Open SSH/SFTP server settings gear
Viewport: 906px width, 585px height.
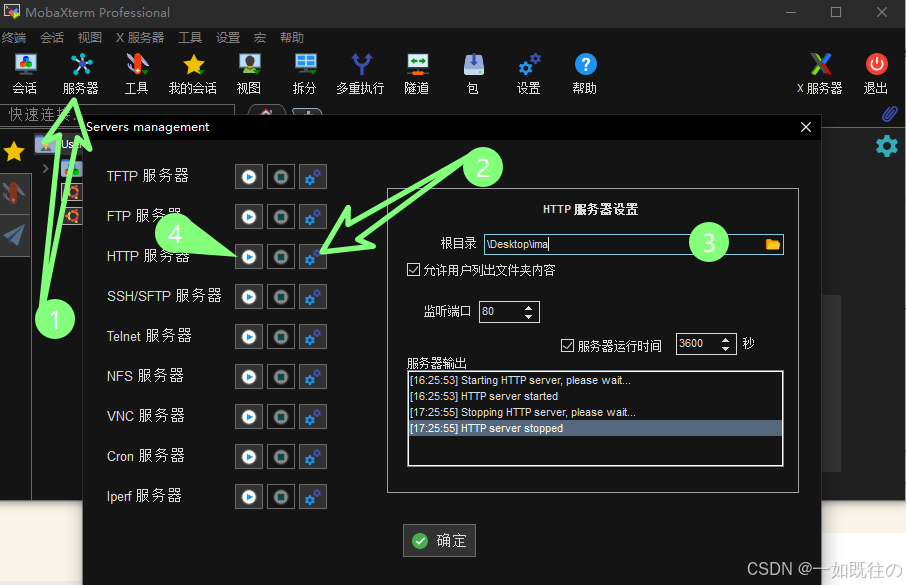click(x=313, y=297)
